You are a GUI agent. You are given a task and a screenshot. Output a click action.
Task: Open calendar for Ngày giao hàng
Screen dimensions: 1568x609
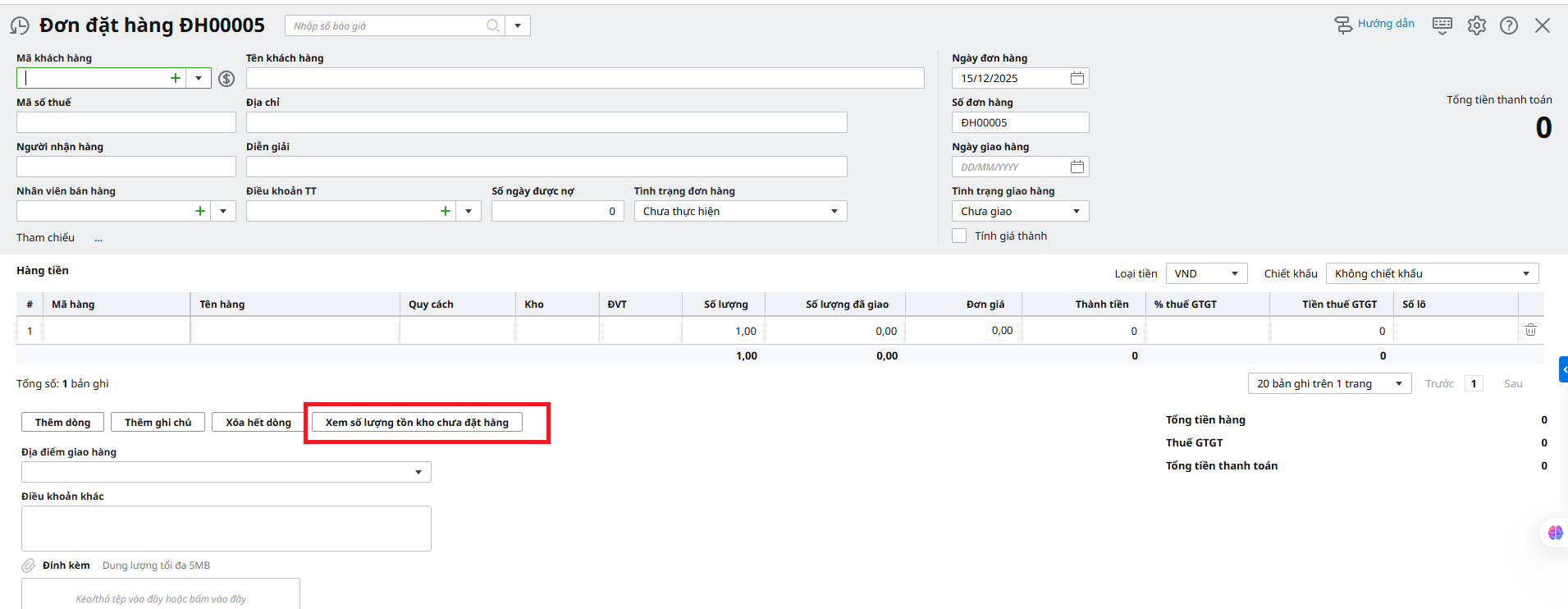(1077, 167)
